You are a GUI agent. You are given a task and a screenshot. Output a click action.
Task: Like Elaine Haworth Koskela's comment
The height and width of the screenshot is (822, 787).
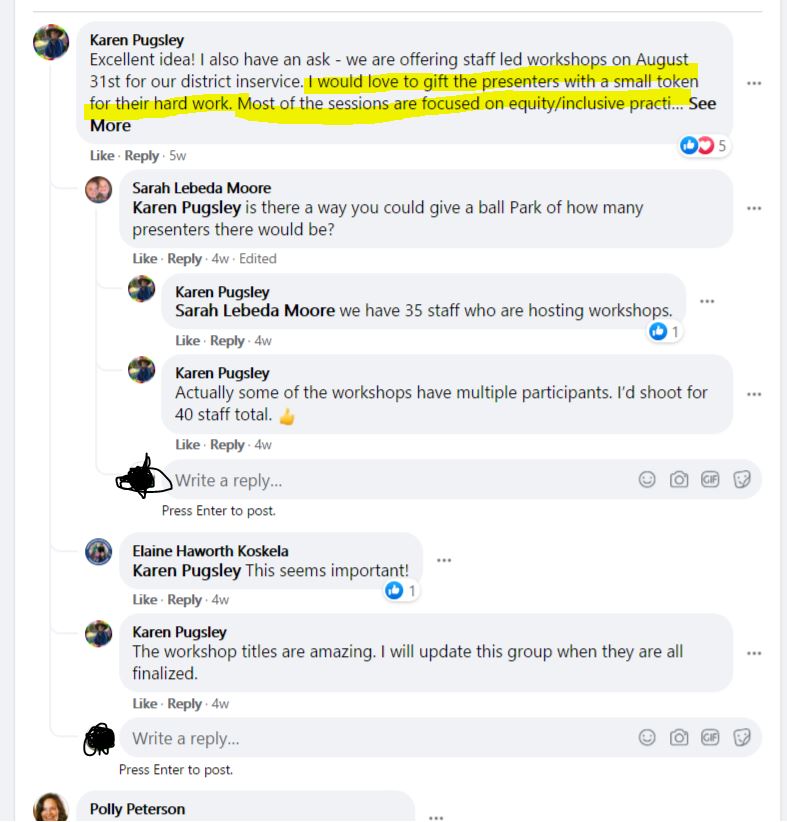tap(145, 599)
